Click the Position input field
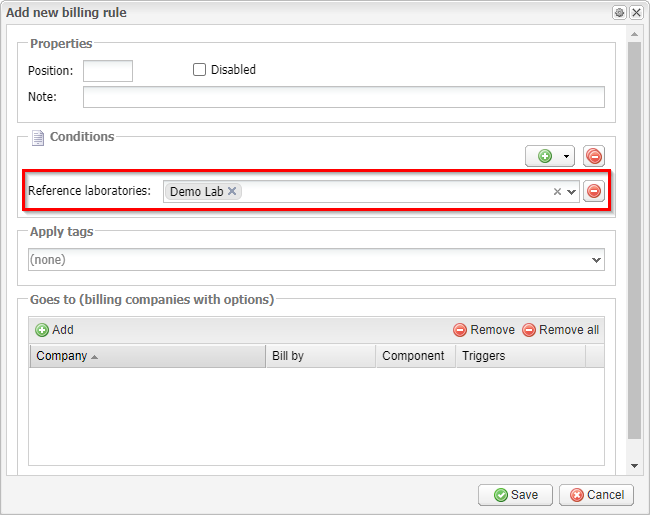 pyautogui.click(x=108, y=70)
